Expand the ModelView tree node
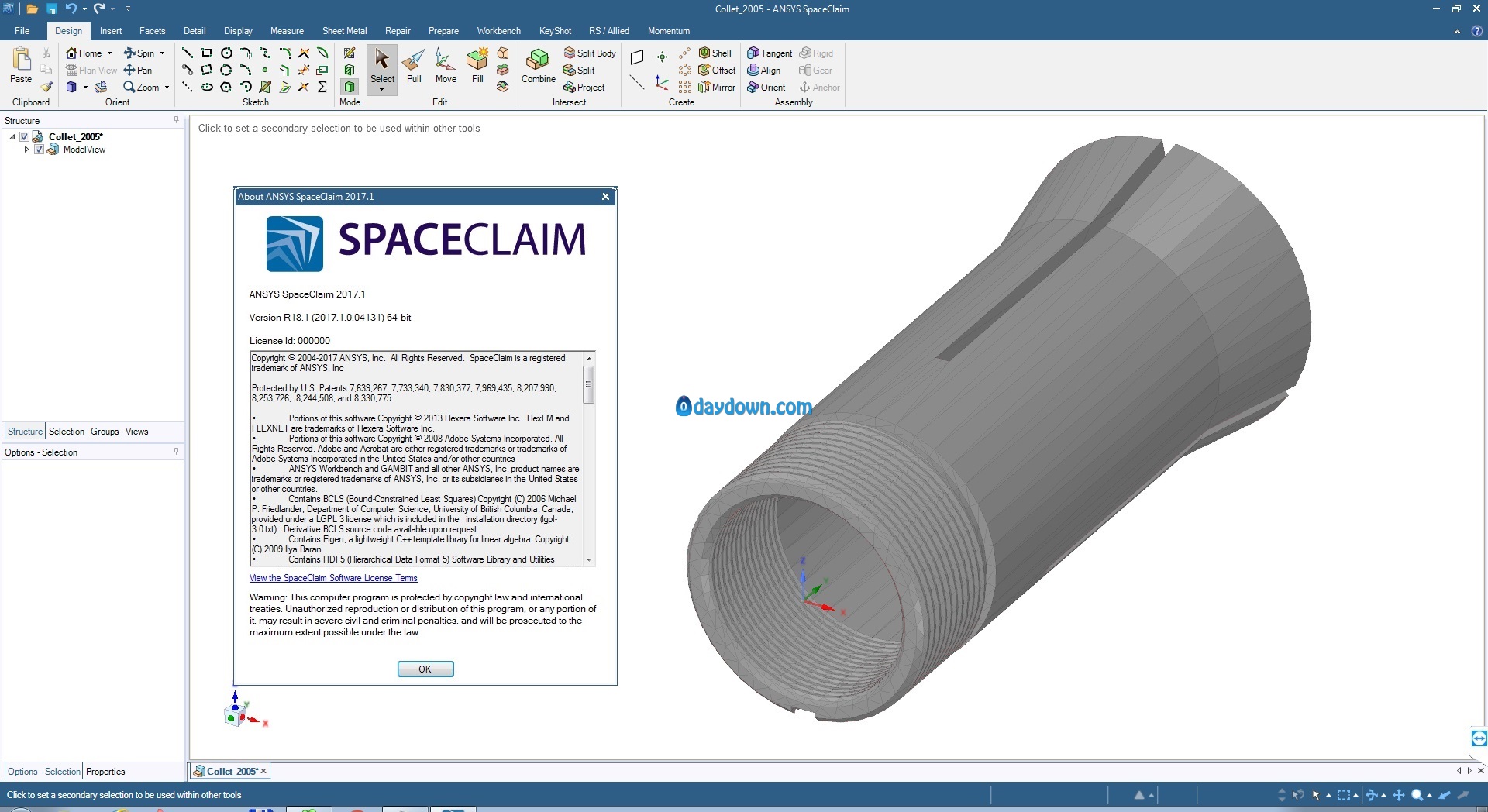 pyautogui.click(x=26, y=150)
